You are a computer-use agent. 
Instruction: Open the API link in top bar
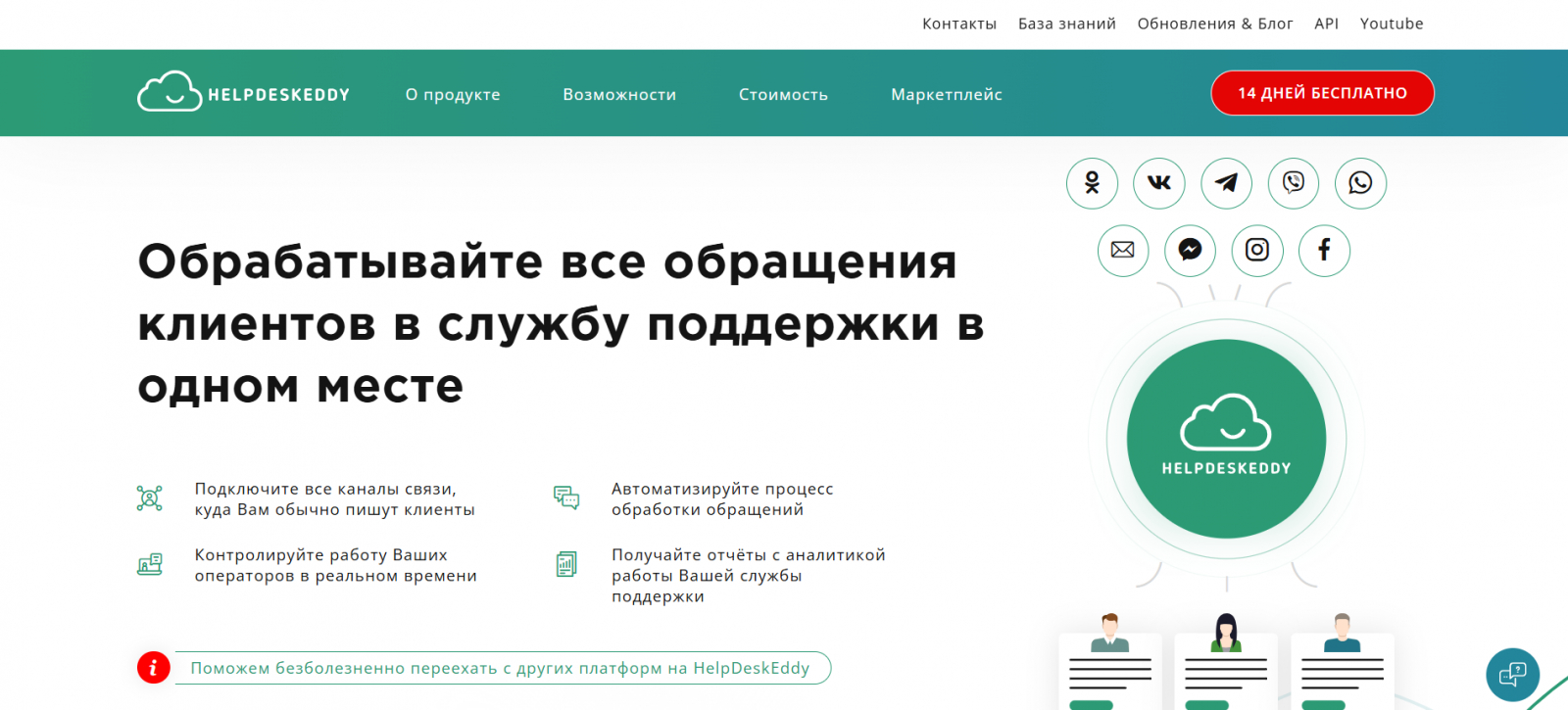point(1327,24)
